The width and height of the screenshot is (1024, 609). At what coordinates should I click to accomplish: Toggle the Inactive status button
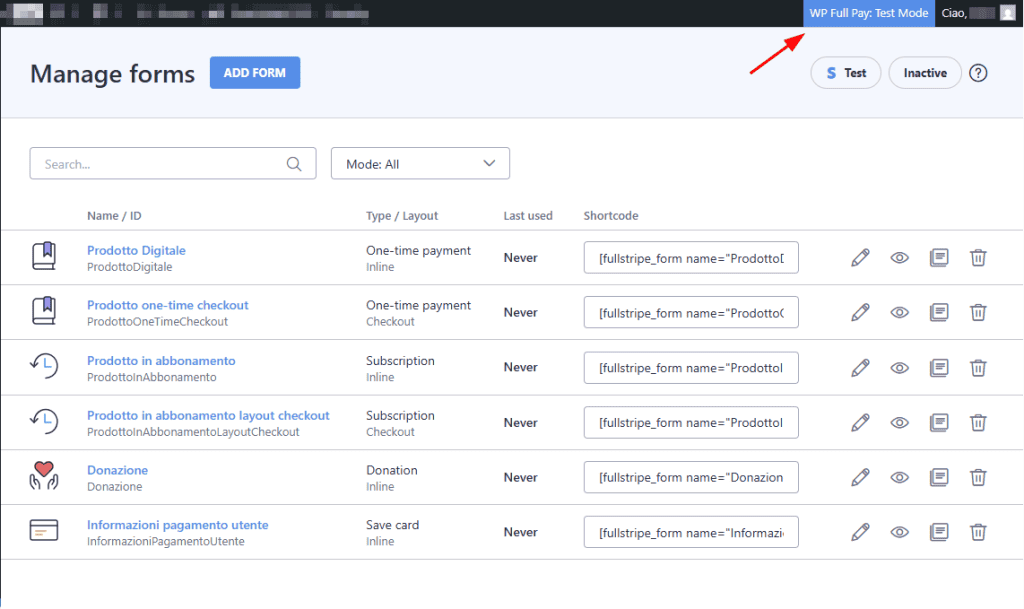(924, 72)
